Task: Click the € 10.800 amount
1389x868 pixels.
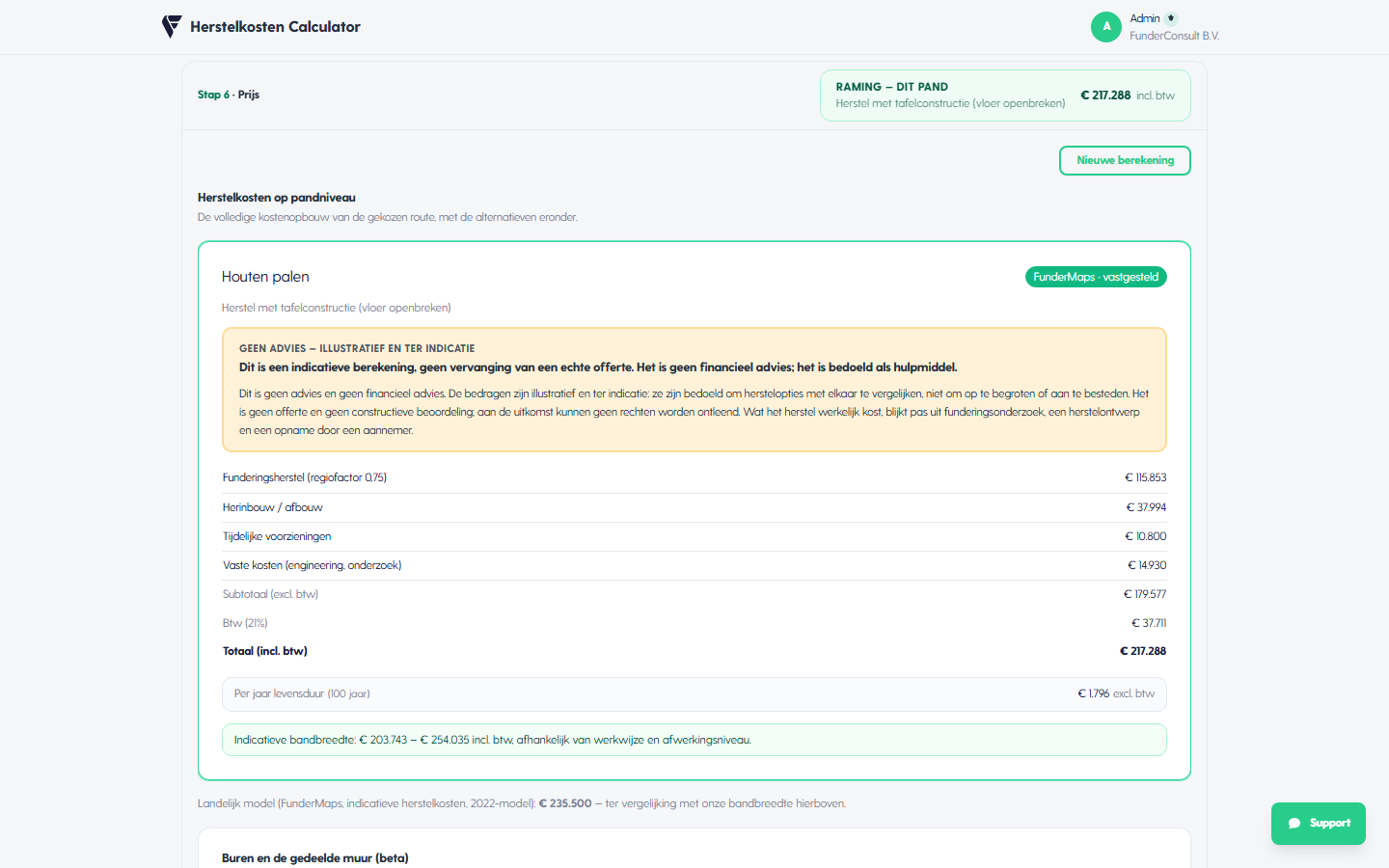Action: coord(1145,536)
